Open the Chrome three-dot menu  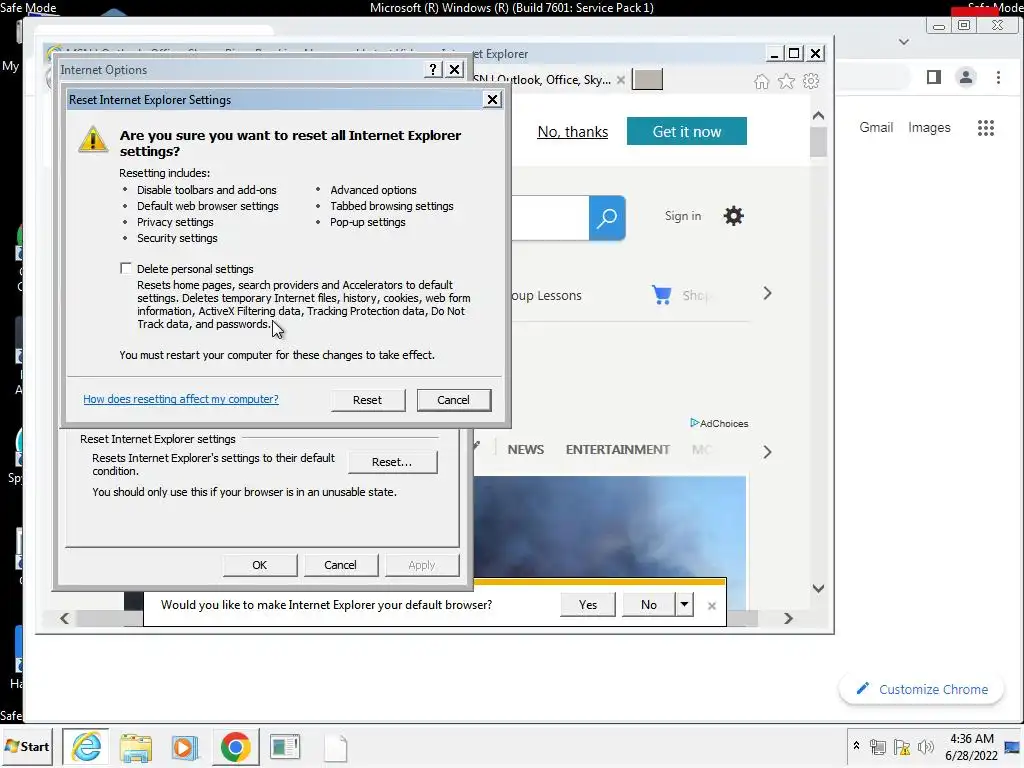click(998, 77)
